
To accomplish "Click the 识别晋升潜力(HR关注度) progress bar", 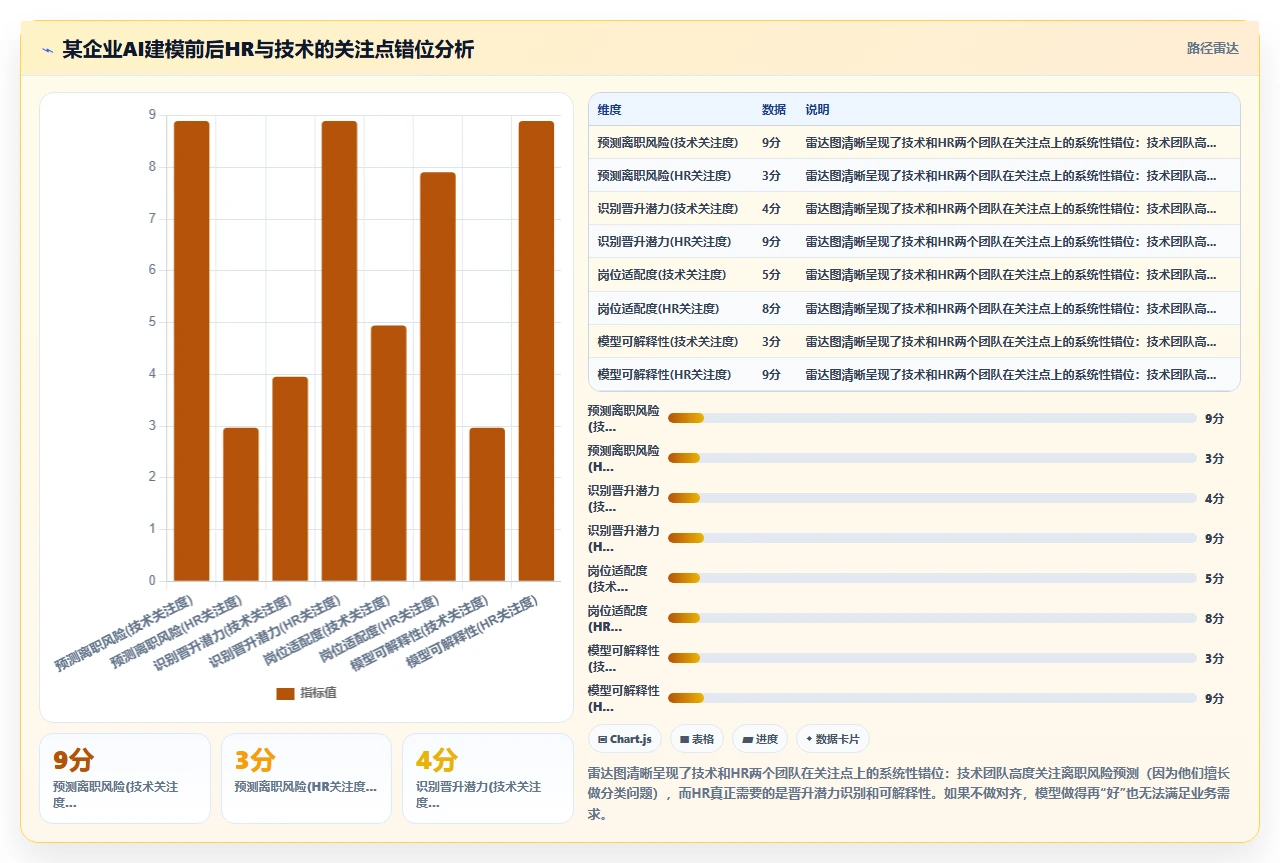I will (932, 538).
